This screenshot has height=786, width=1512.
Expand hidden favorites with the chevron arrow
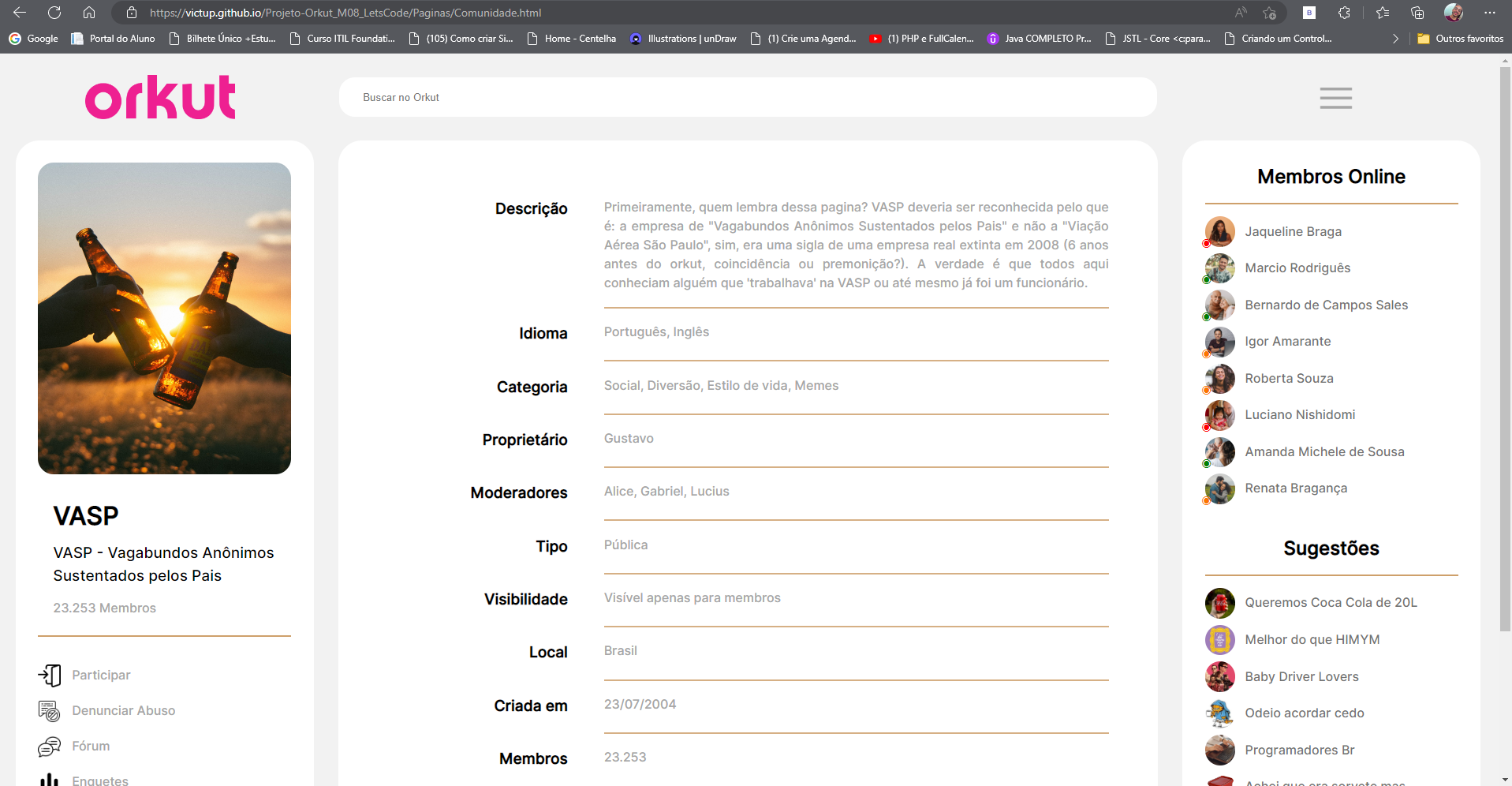1394,38
